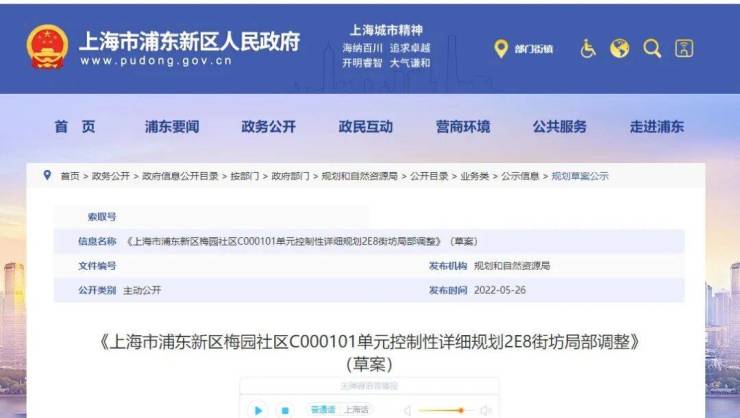The image size is (740, 418).
Task: Click the publish date 2022-05-26
Action: pos(500,290)
